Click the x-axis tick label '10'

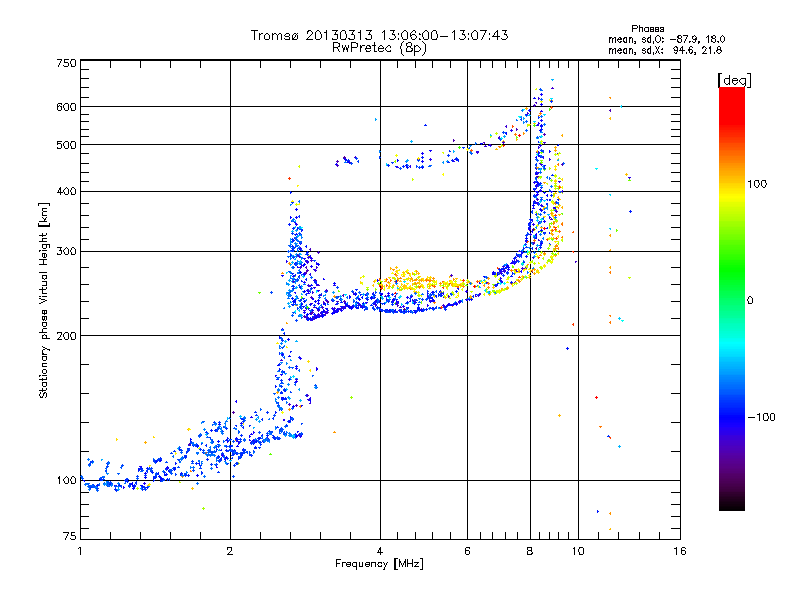pyautogui.click(x=578, y=551)
